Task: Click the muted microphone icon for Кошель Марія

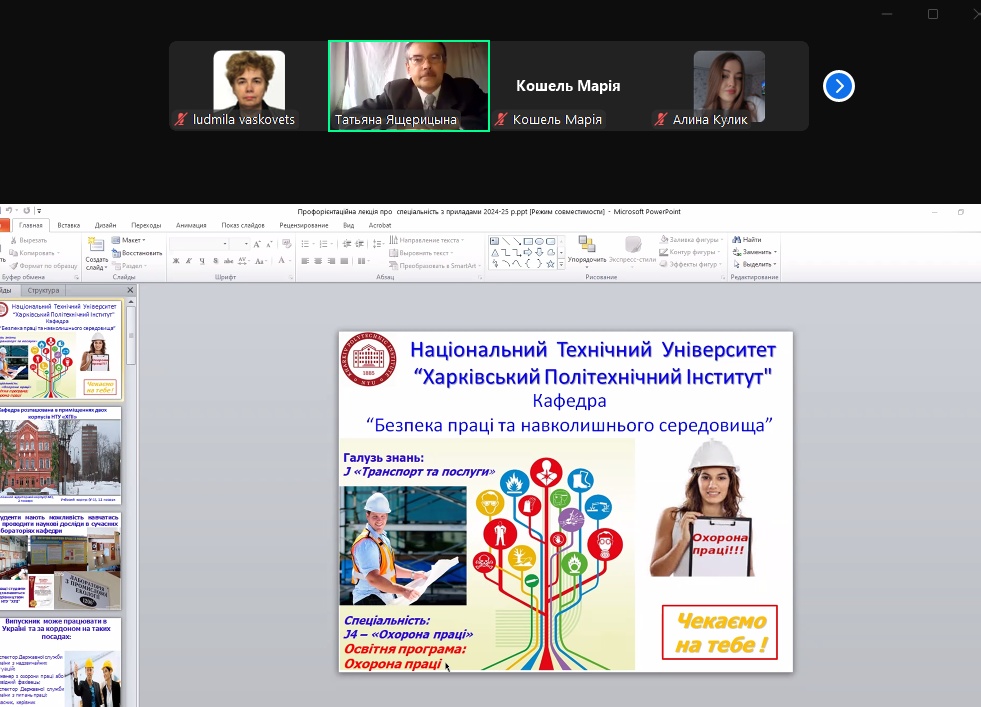Action: pyautogui.click(x=501, y=119)
